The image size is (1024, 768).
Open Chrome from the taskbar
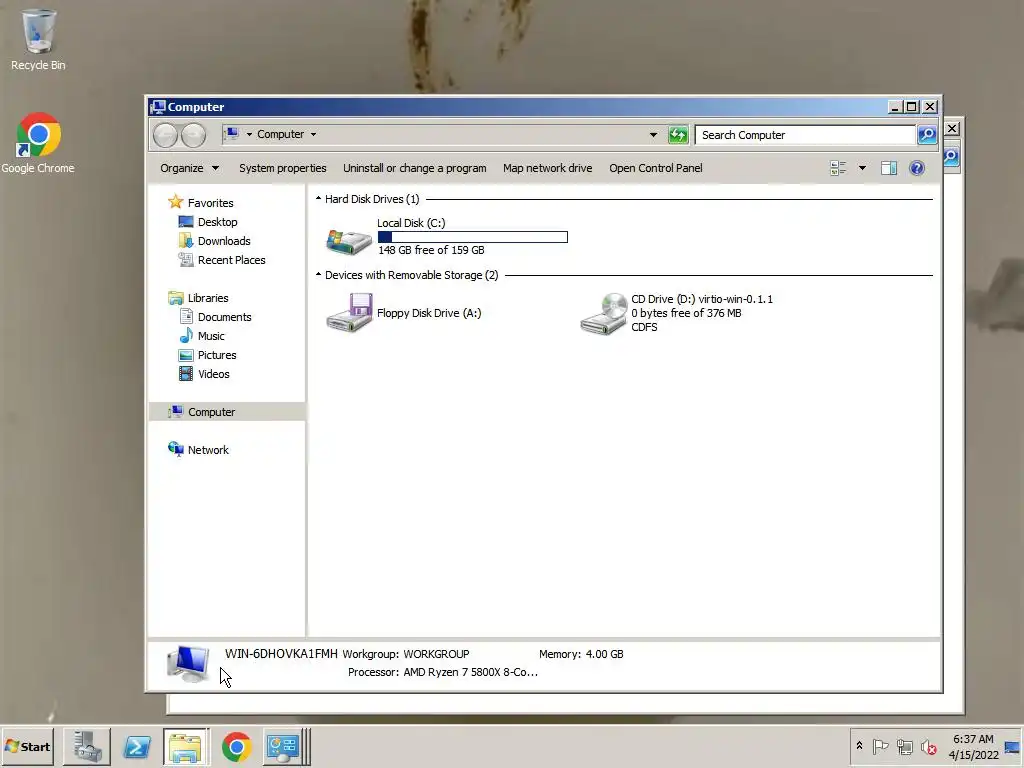pyautogui.click(x=236, y=746)
